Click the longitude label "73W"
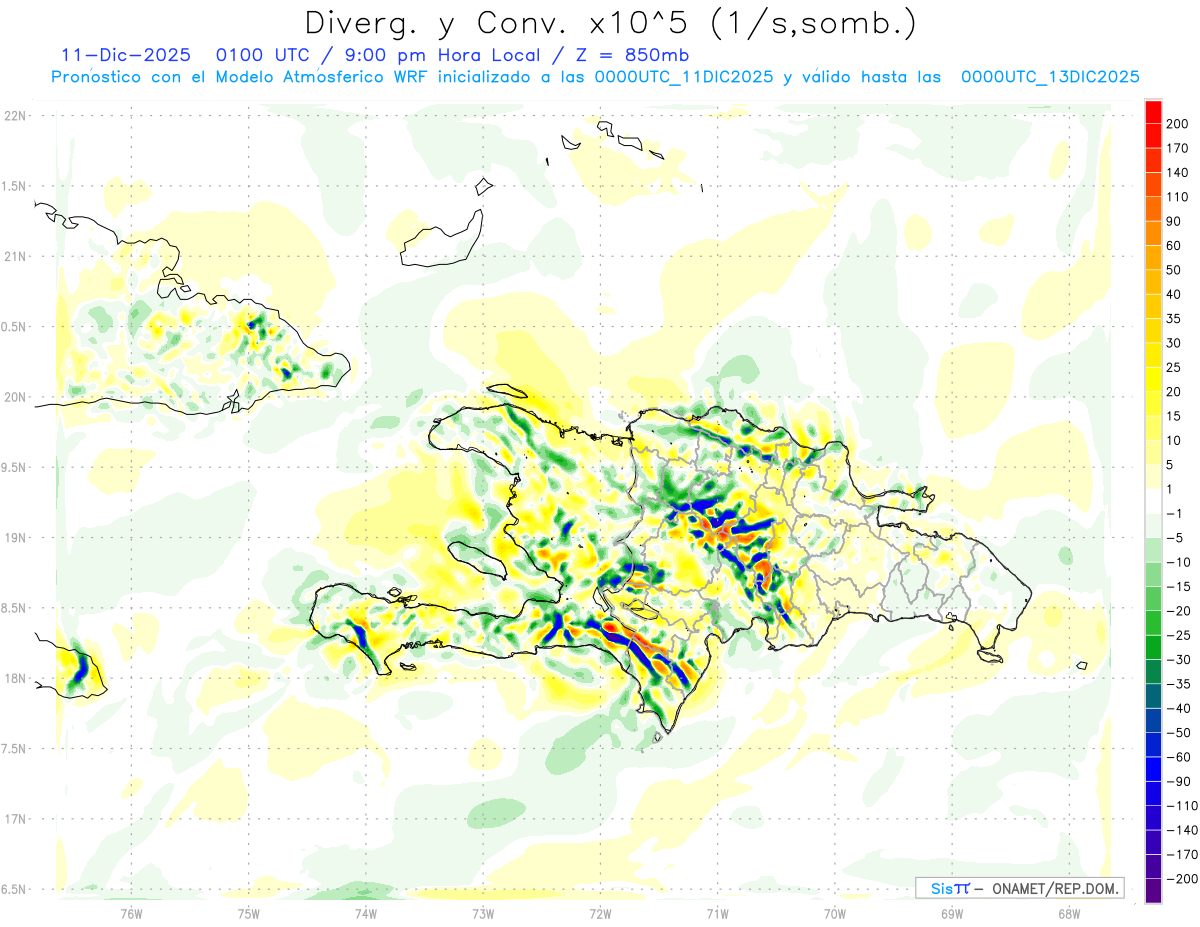The image size is (1200, 927). 483,912
